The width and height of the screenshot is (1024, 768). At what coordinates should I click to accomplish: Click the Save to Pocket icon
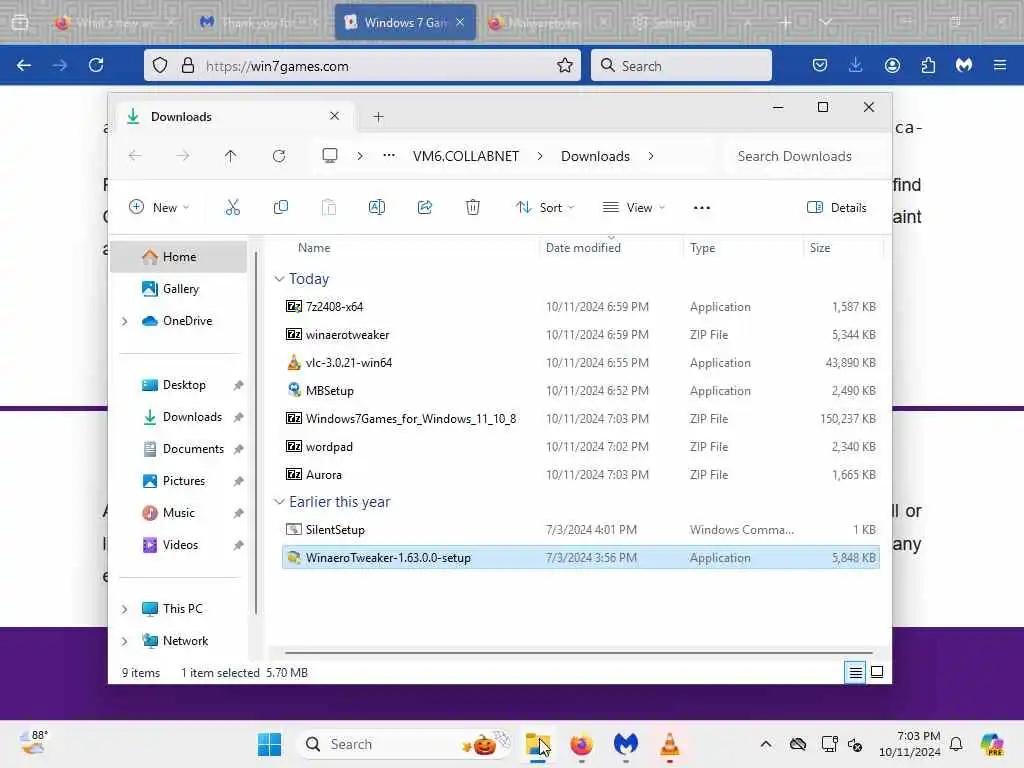(x=820, y=65)
